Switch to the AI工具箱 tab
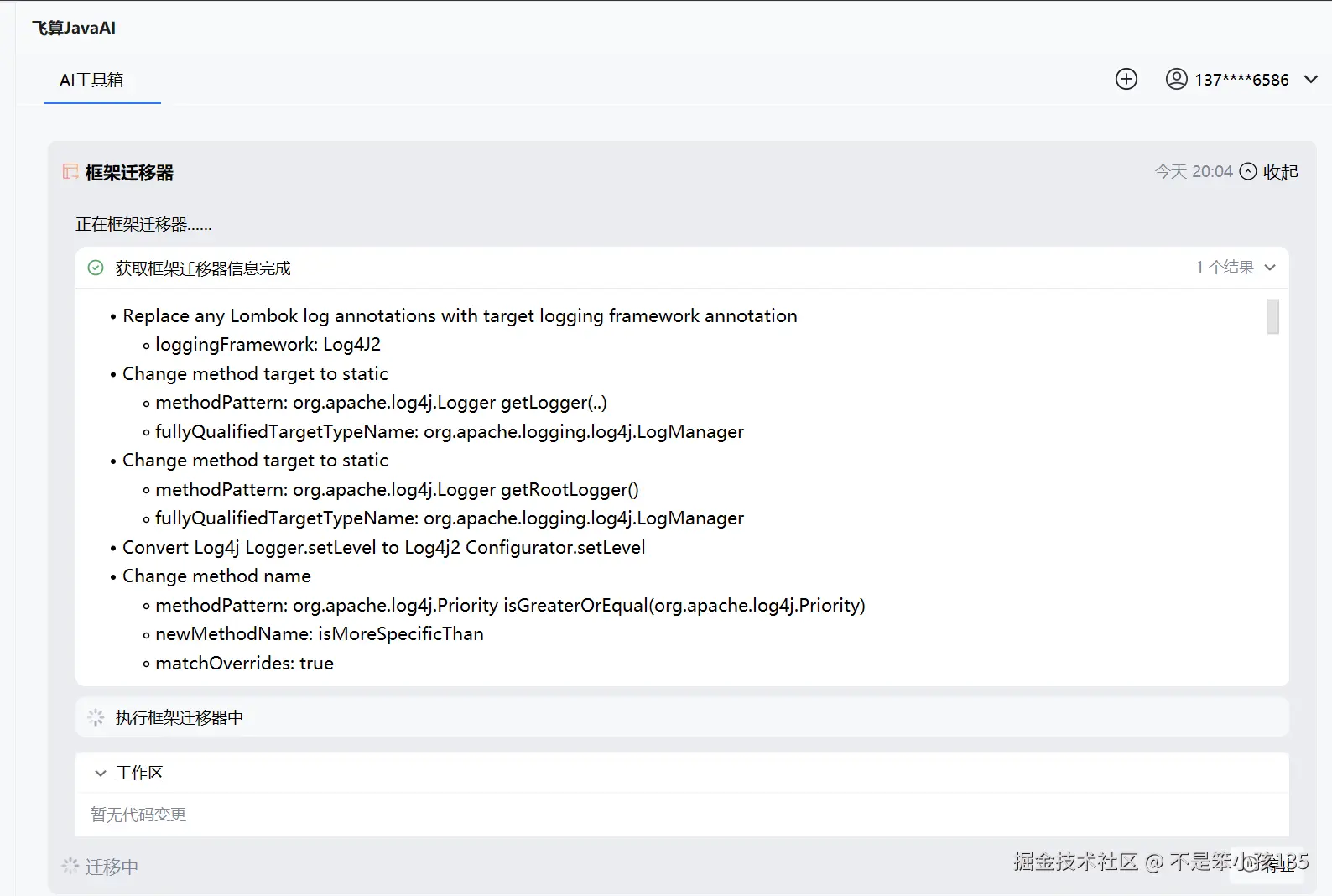The image size is (1332, 896). pos(91,80)
